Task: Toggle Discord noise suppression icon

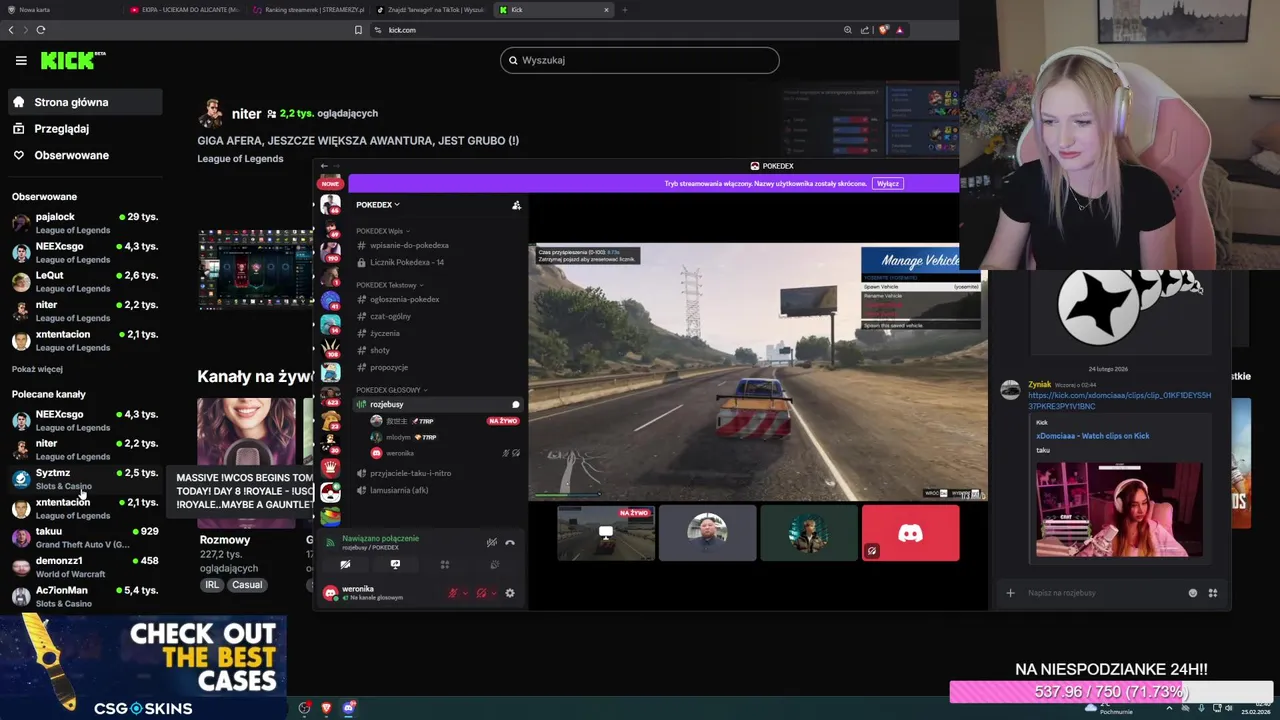Action: [491, 543]
